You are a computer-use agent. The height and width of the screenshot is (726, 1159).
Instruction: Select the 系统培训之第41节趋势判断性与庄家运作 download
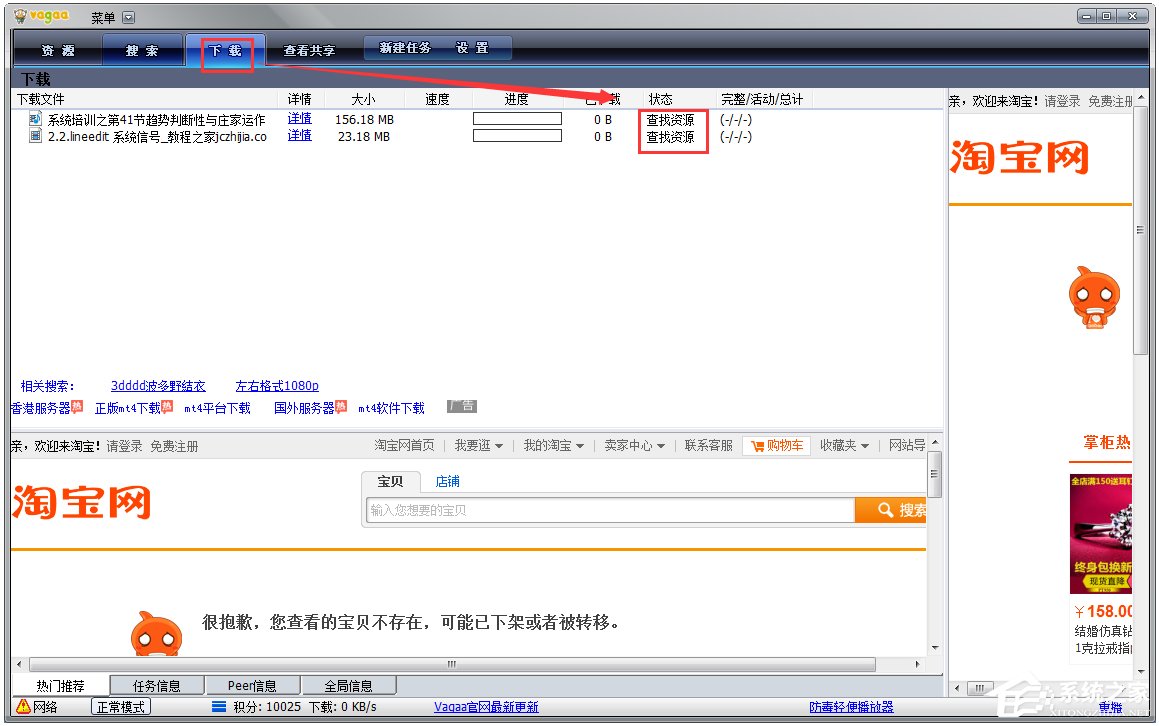tap(157, 120)
